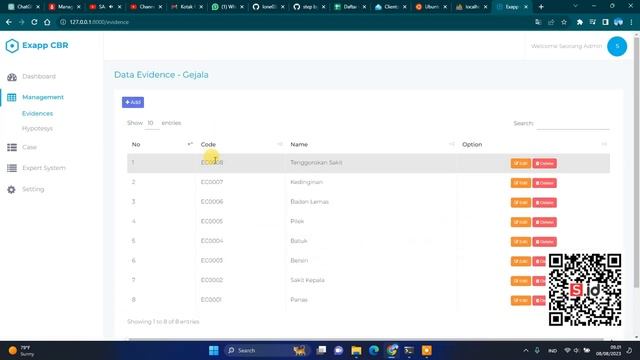Screen dimensions: 640x360
Task: Open the Dashboard sidebar item
Action: (x=39, y=76)
